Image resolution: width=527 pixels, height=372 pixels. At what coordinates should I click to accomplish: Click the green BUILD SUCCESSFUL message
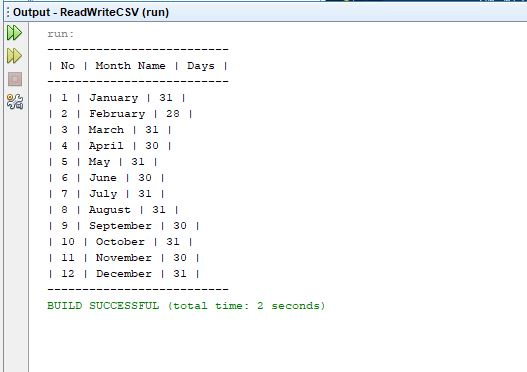[186, 306]
